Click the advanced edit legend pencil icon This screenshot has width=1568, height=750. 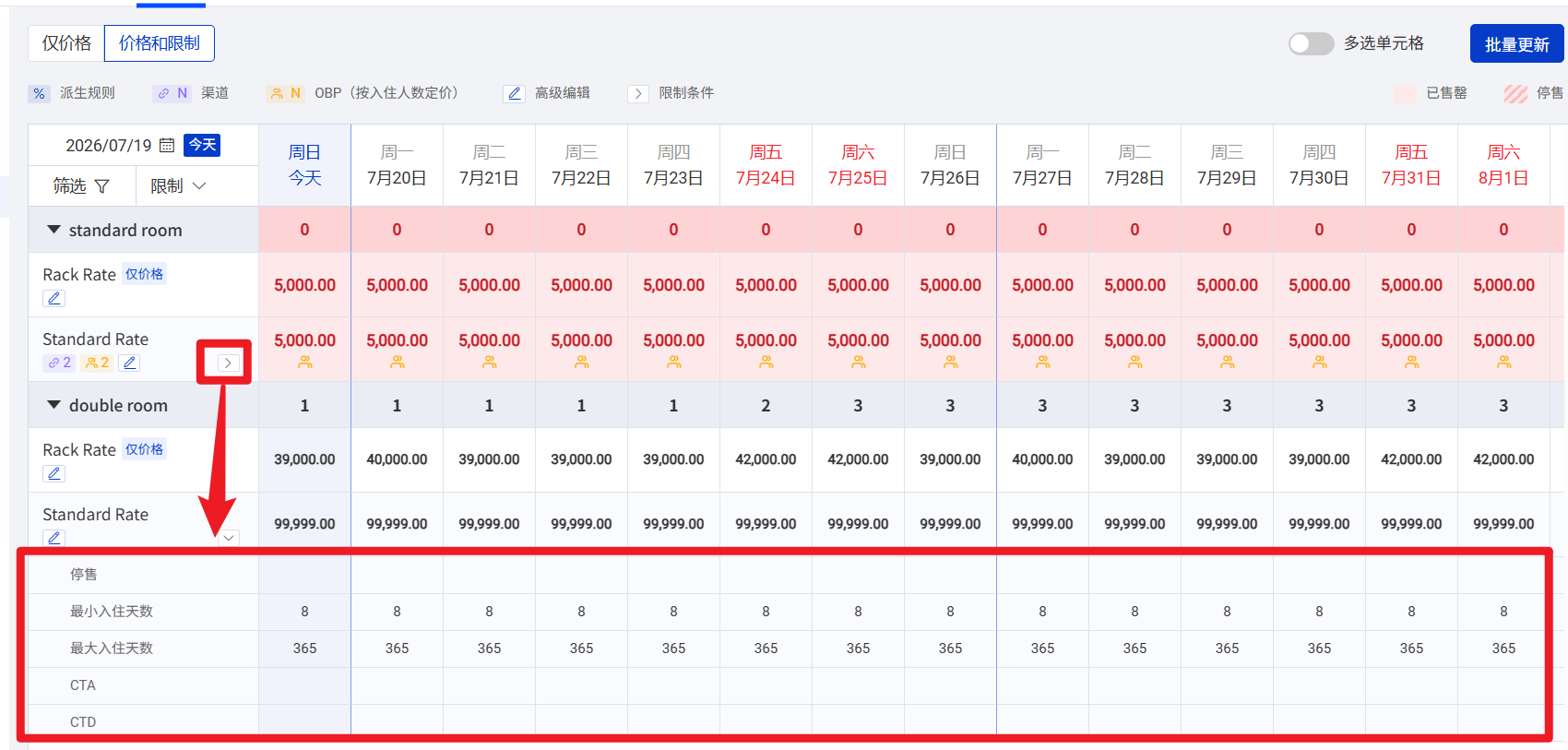click(x=515, y=93)
